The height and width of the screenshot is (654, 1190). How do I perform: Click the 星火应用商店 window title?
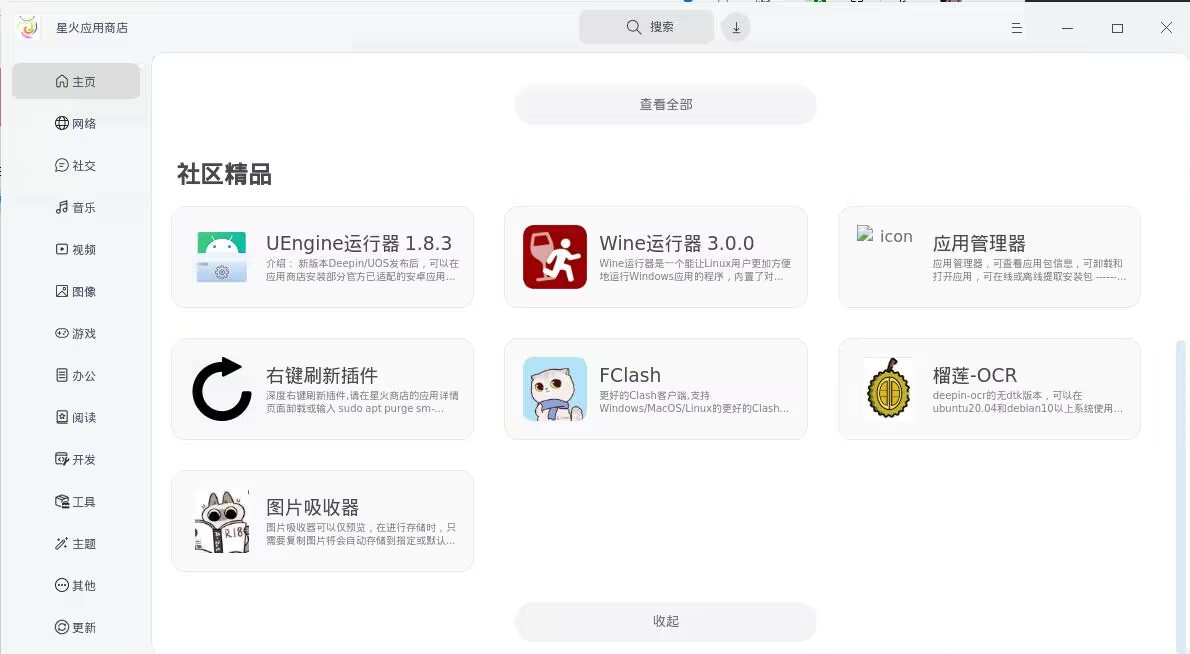[92, 28]
